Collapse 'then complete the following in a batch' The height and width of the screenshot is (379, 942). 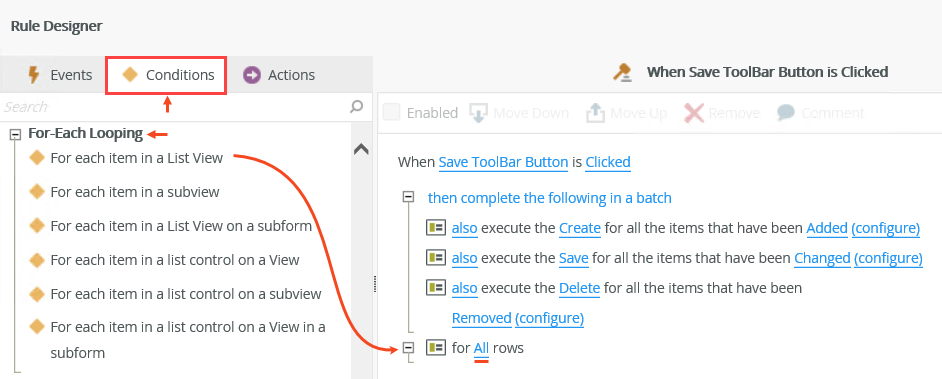coord(409,196)
